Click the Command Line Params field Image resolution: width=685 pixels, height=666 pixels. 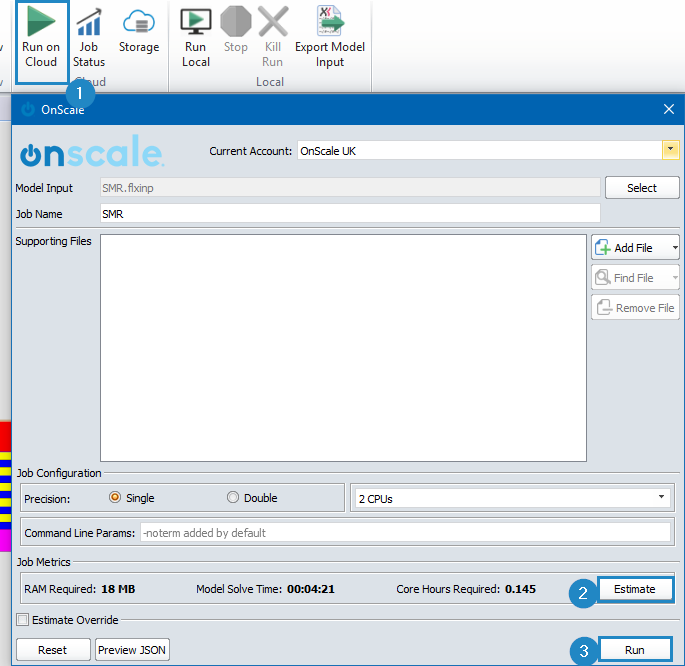pyautogui.click(x=405, y=533)
